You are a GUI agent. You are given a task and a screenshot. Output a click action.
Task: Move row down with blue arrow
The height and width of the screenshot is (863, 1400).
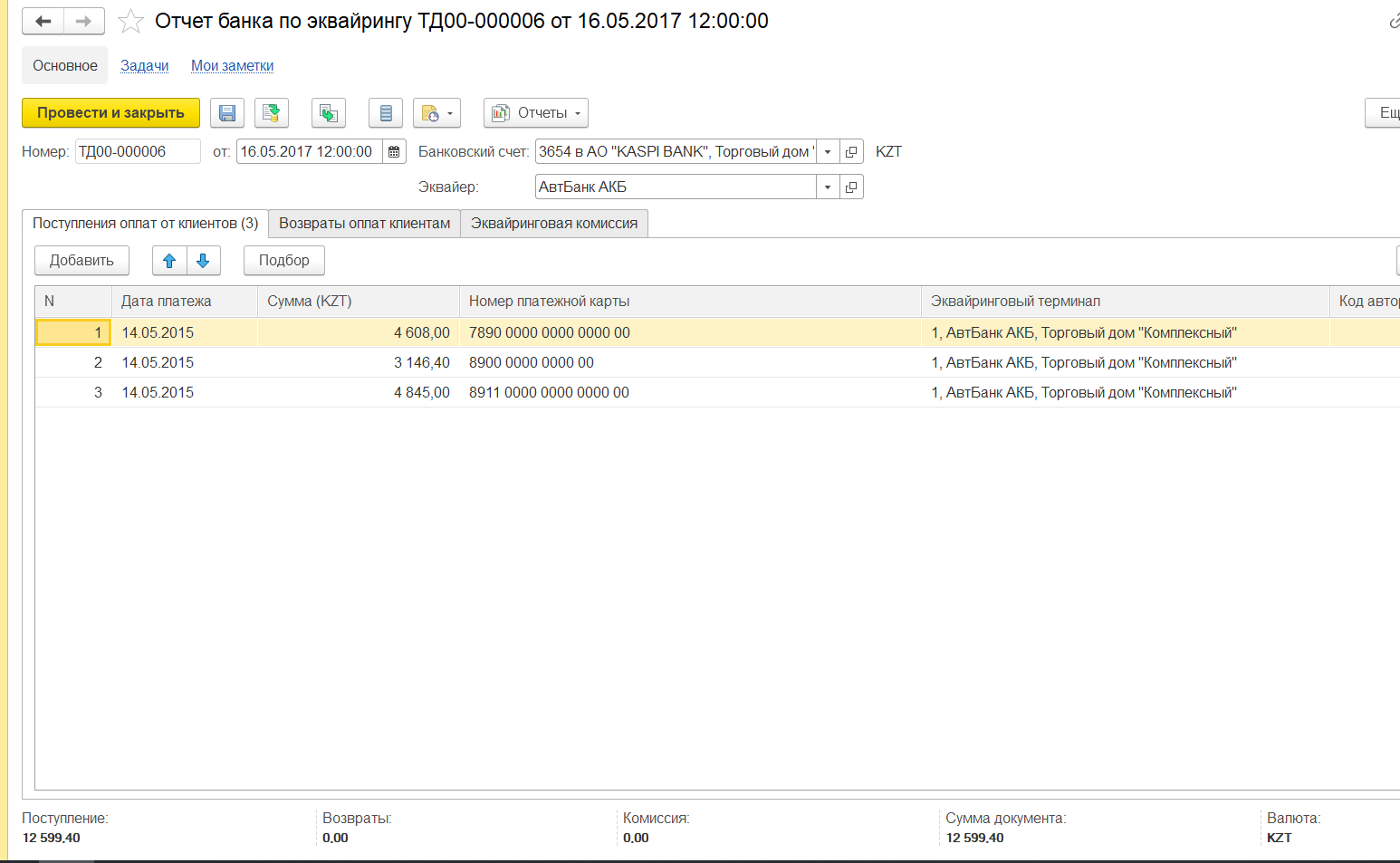click(203, 261)
